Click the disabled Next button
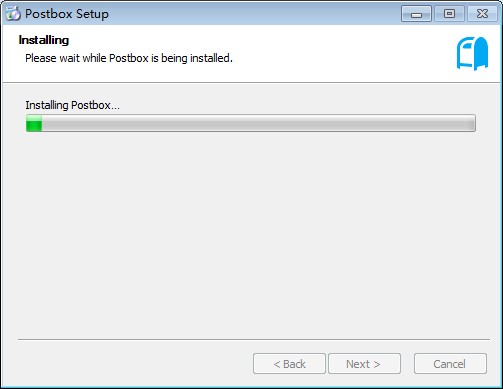The height and width of the screenshot is (389, 503). [364, 364]
